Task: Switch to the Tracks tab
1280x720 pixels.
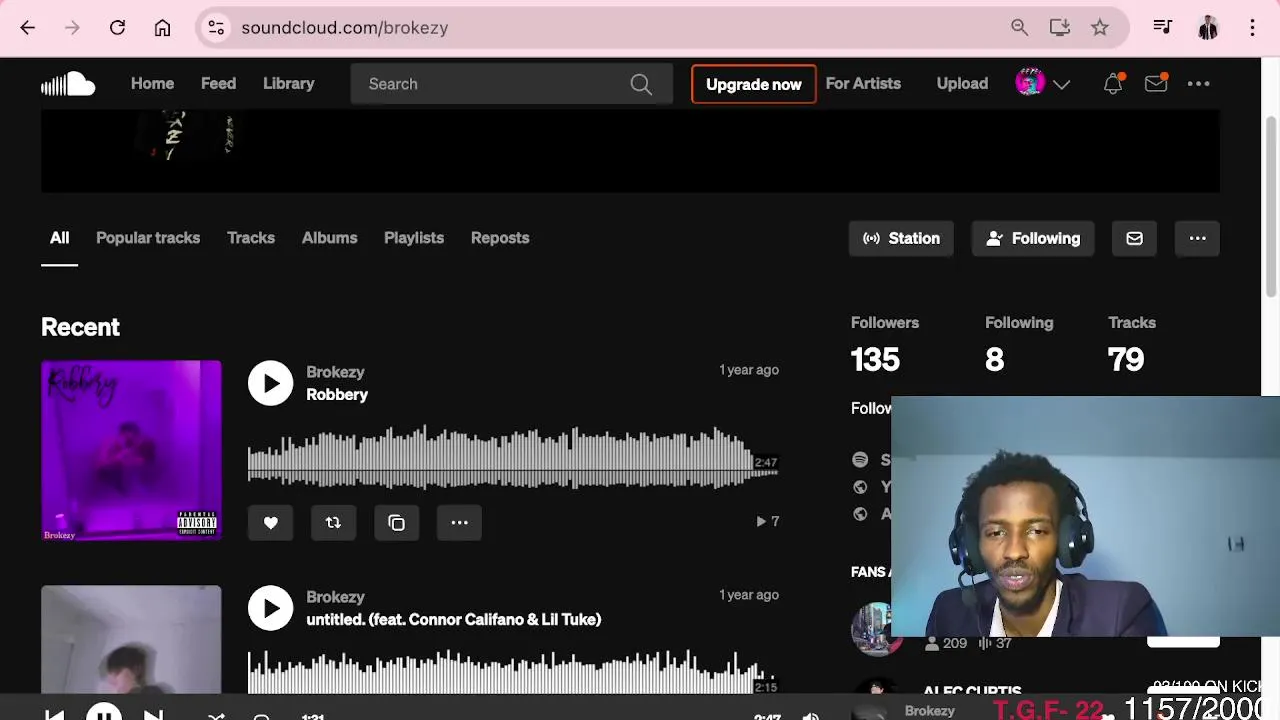Action: (x=251, y=238)
